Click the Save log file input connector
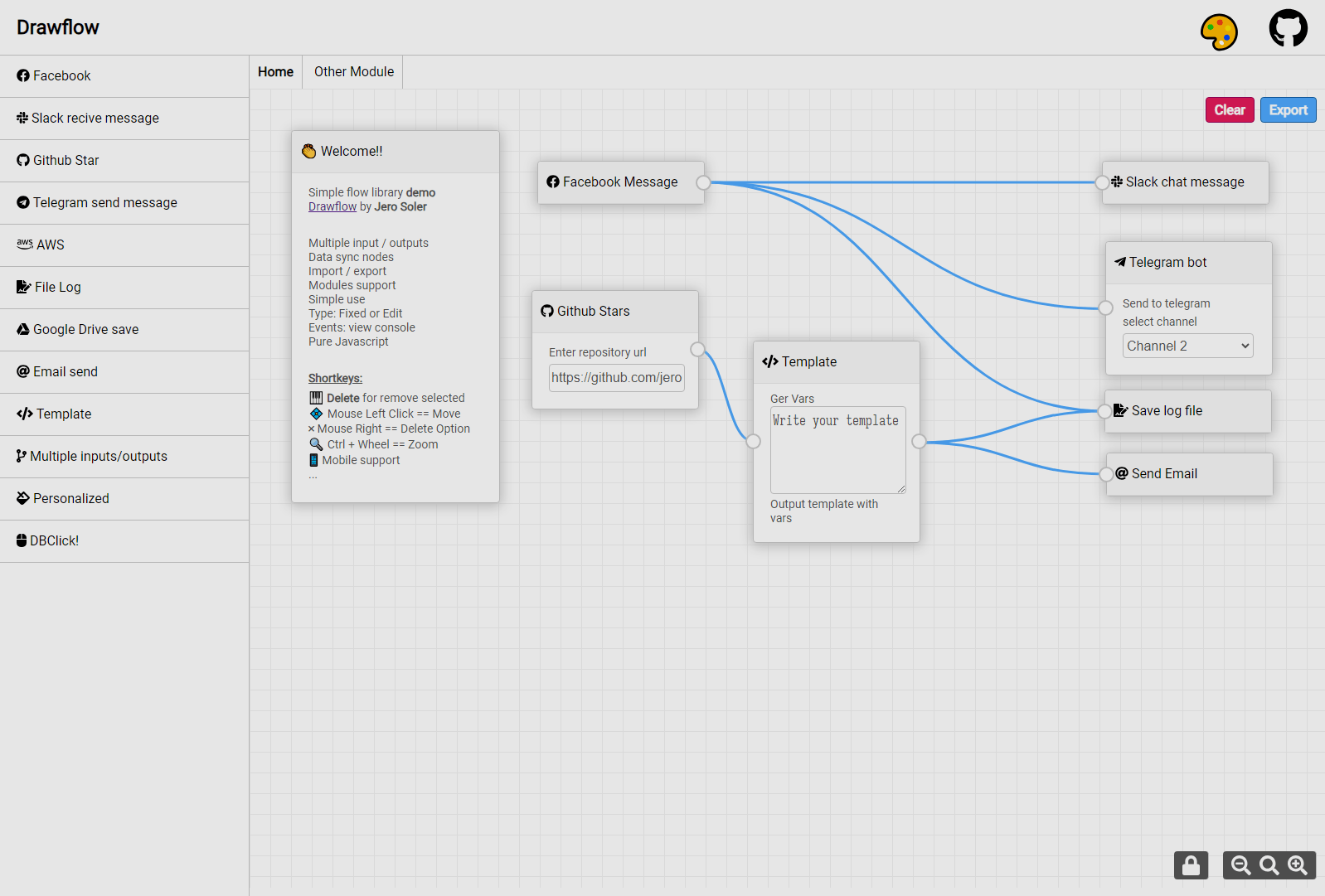This screenshot has width=1325, height=896. 1104,411
